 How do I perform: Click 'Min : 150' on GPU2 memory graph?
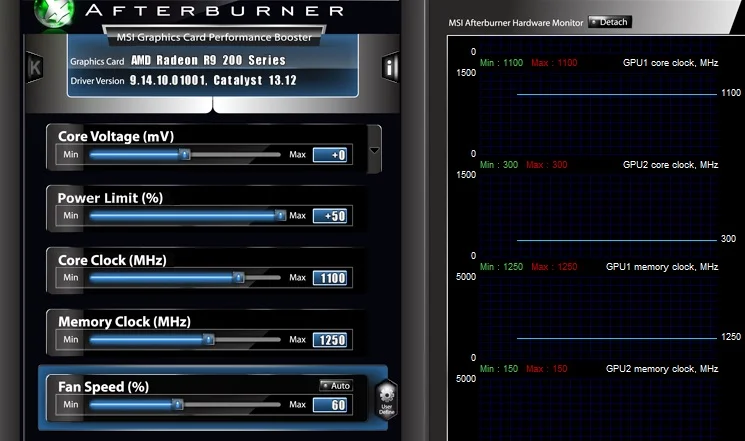(499, 369)
